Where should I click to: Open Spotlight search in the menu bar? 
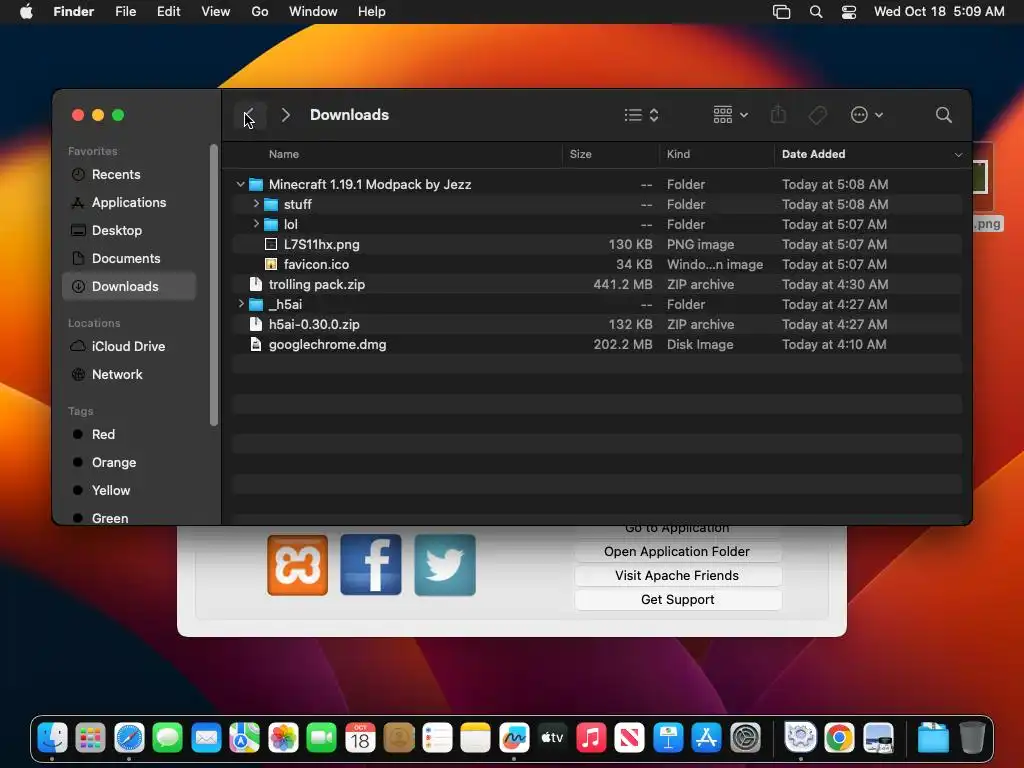point(816,12)
